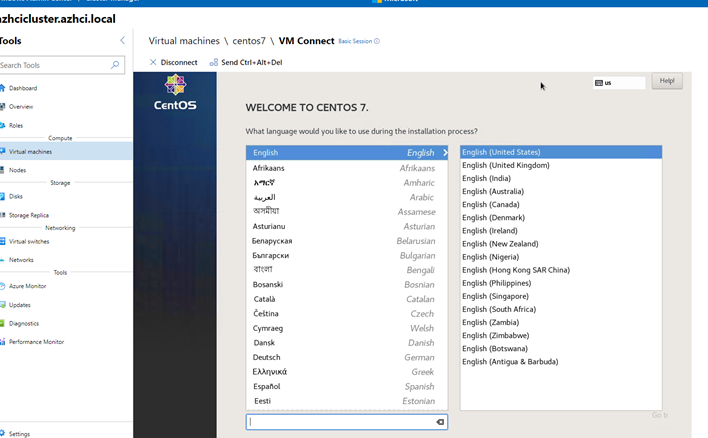Click the Azure Monitor icon

pyautogui.click(x=2, y=286)
